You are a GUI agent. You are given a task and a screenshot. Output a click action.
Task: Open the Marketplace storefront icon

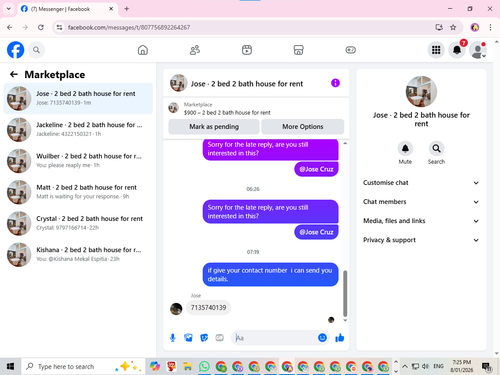coord(298,50)
